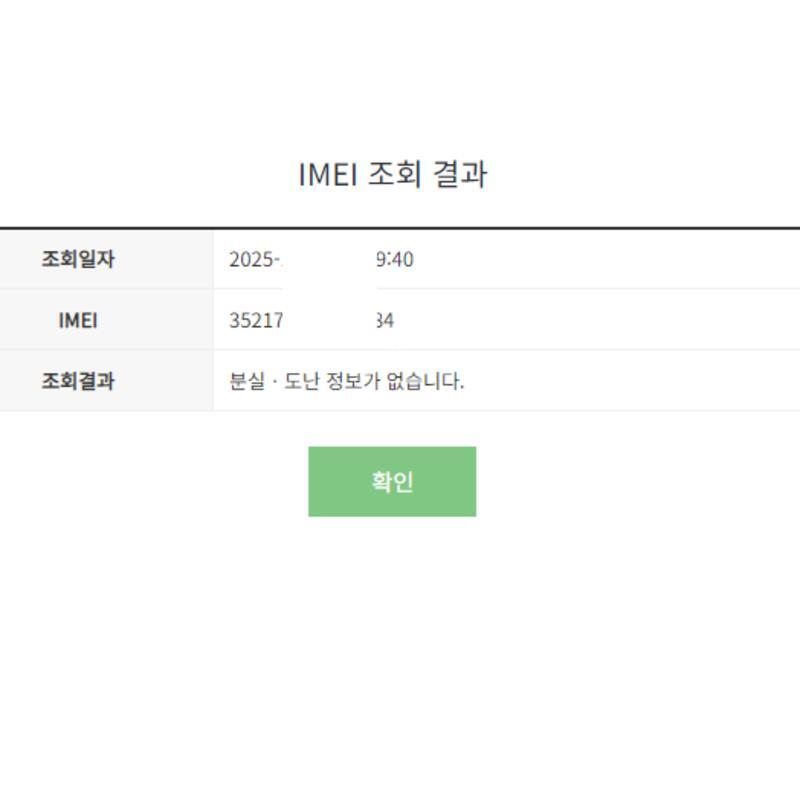
Task: Click the word IMEI in the heading
Action: [x=329, y=174]
